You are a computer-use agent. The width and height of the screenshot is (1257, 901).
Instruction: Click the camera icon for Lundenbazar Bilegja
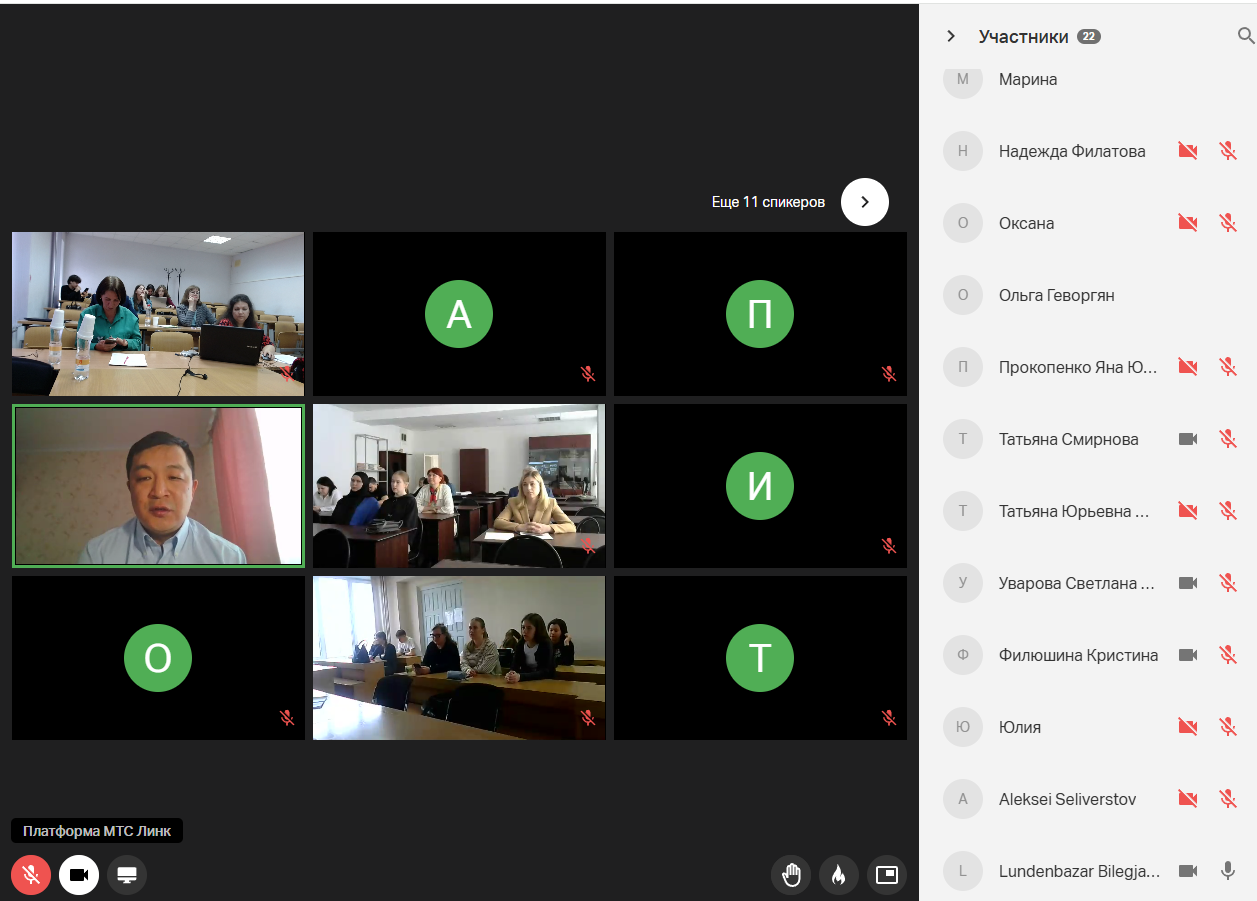pyautogui.click(x=1188, y=871)
